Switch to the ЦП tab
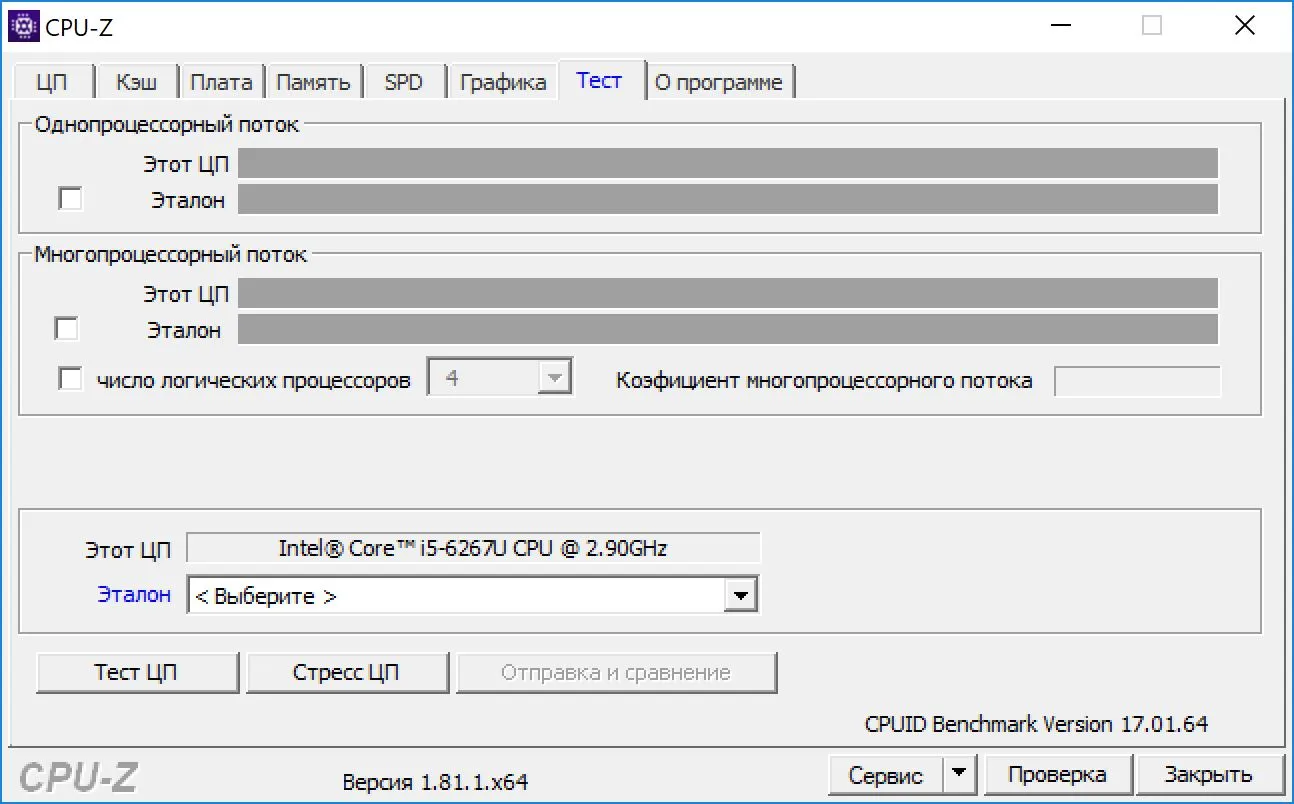Image resolution: width=1294 pixels, height=804 pixels. [52, 82]
